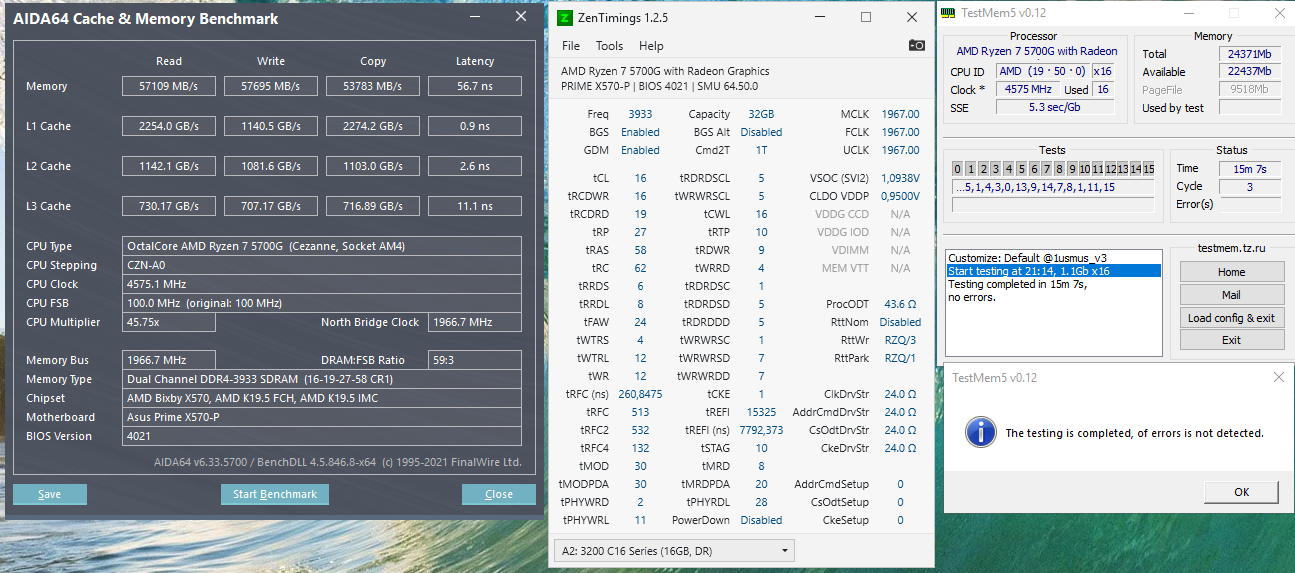The width and height of the screenshot is (1295, 573).
Task: Click the Memory Latency value 56.7 ns
Action: pyautogui.click(x=475, y=86)
